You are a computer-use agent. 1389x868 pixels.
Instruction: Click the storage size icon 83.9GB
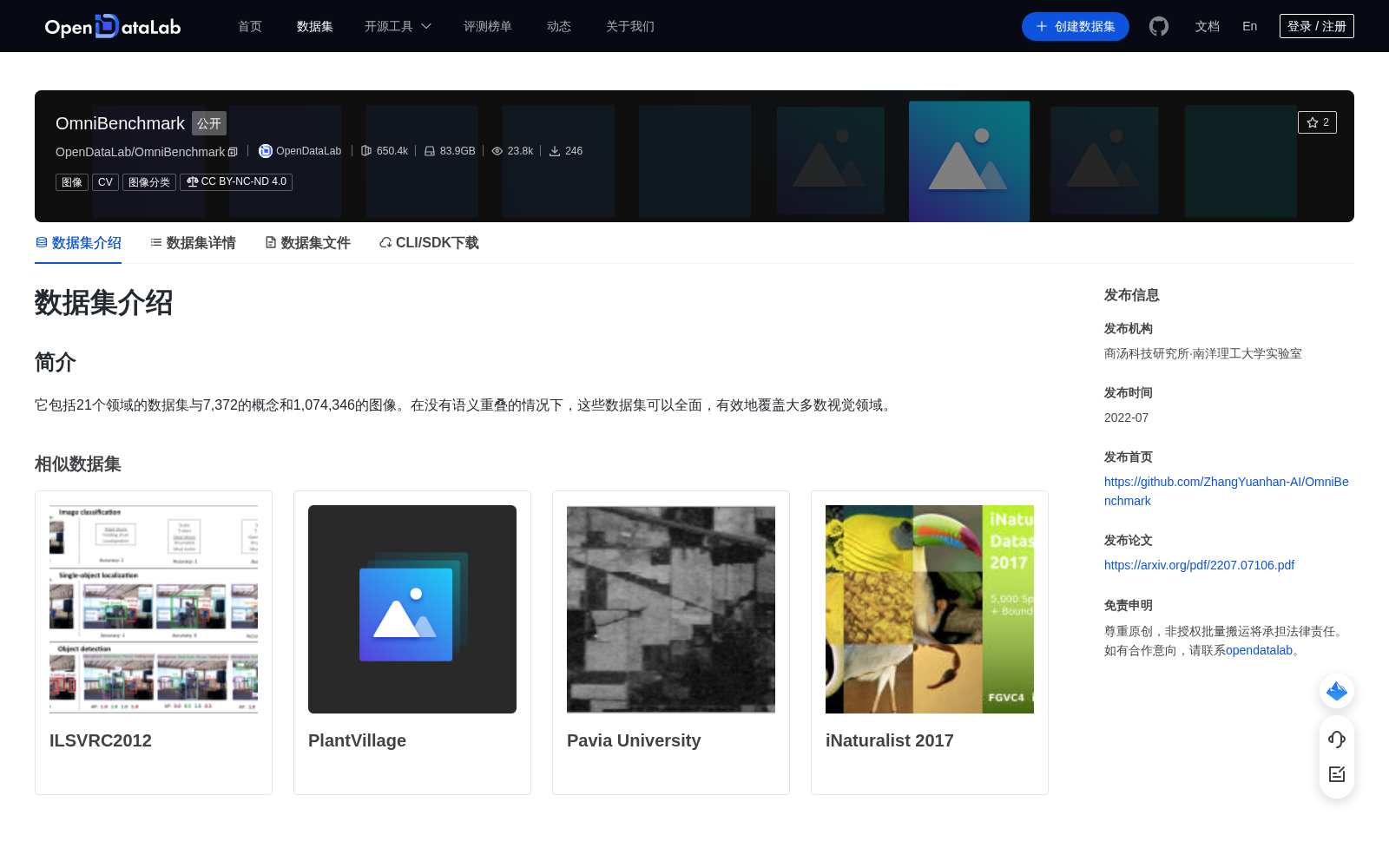tap(430, 151)
